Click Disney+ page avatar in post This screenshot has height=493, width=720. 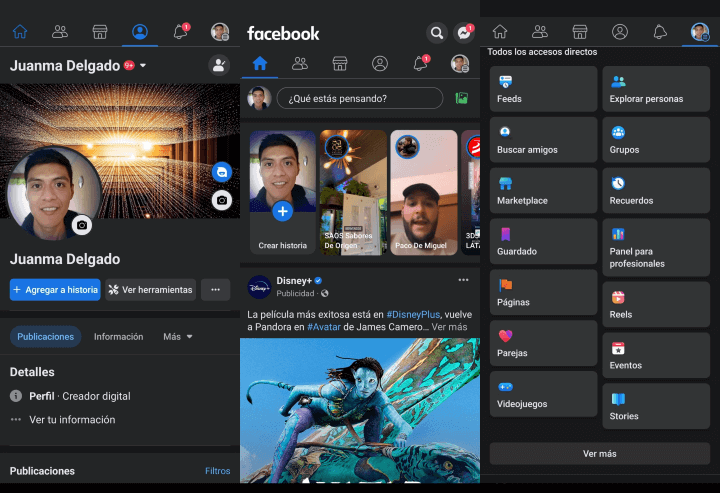coord(259,287)
